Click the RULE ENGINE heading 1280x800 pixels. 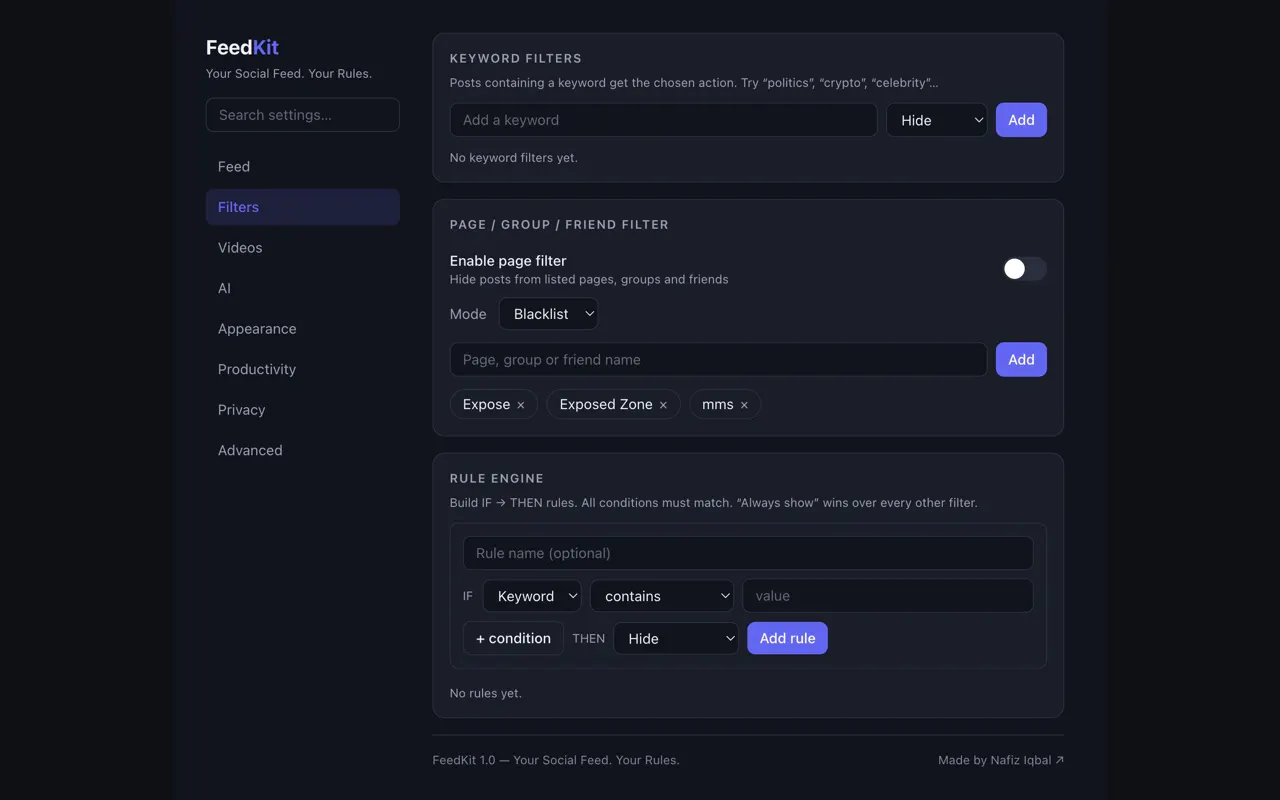497,479
